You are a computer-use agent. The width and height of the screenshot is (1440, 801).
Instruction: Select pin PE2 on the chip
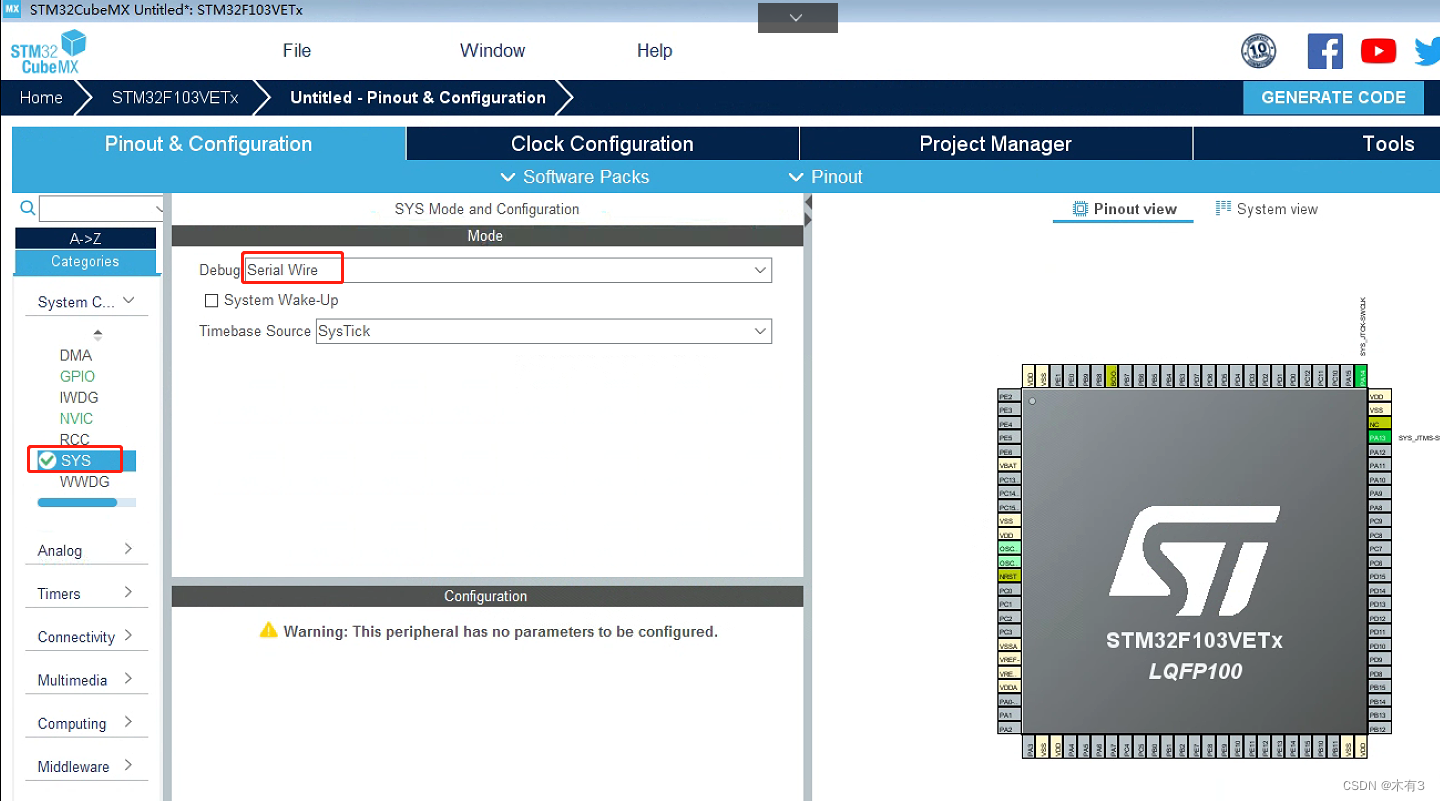pyautogui.click(x=1009, y=396)
